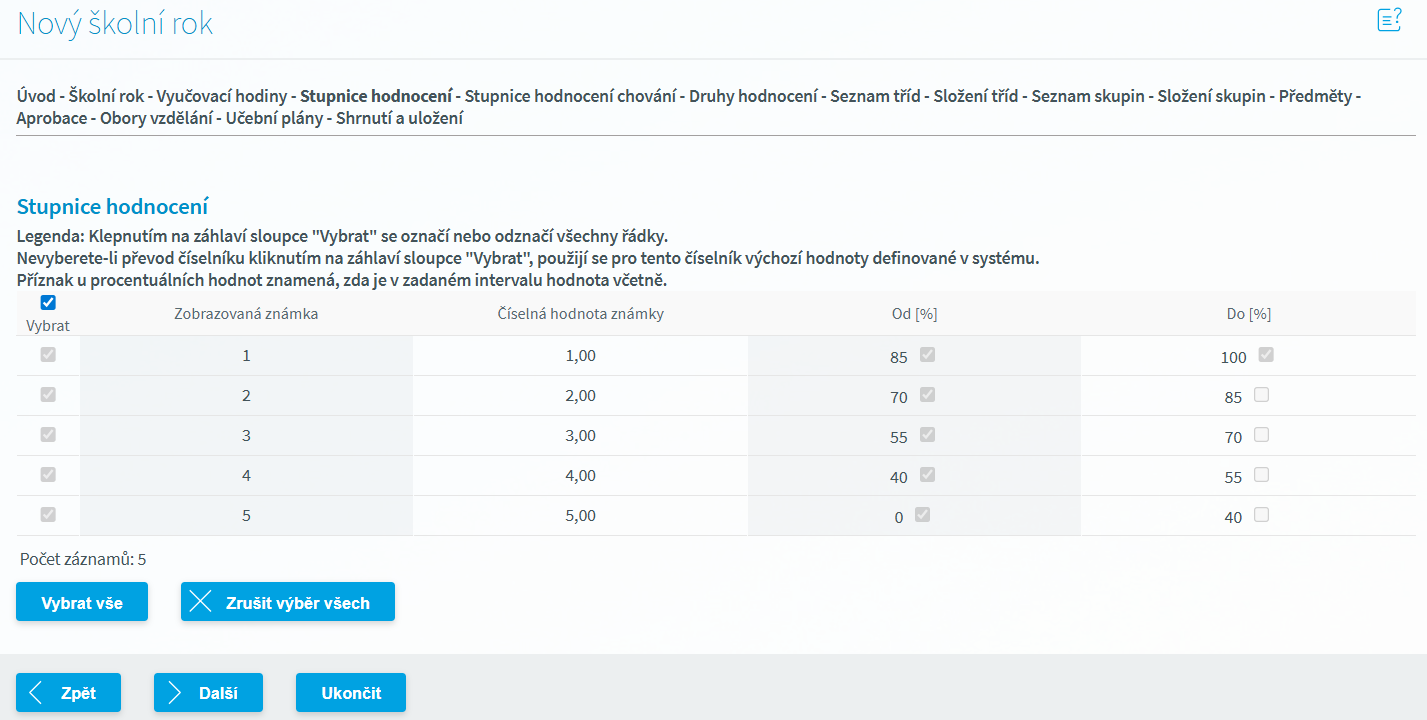Toggle the Do [%] checkbox beside 100

[1266, 355]
